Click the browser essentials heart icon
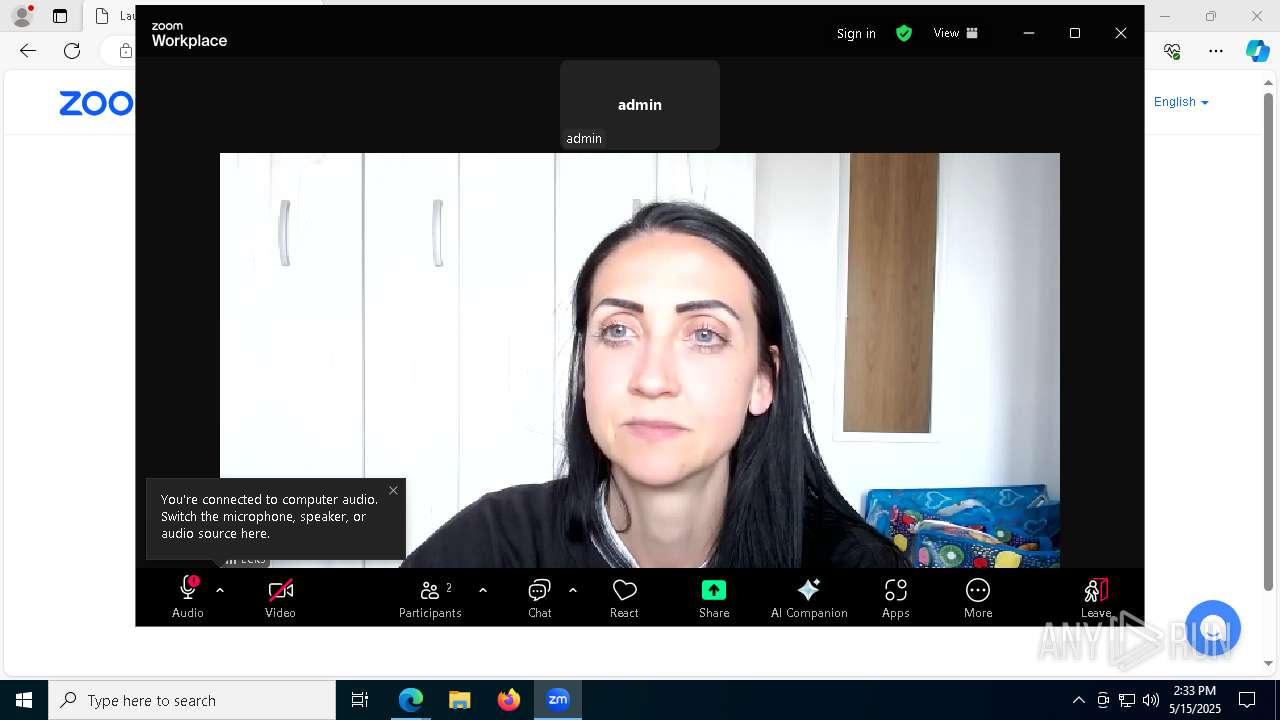Image resolution: width=1280 pixels, height=720 pixels. coord(1172,51)
